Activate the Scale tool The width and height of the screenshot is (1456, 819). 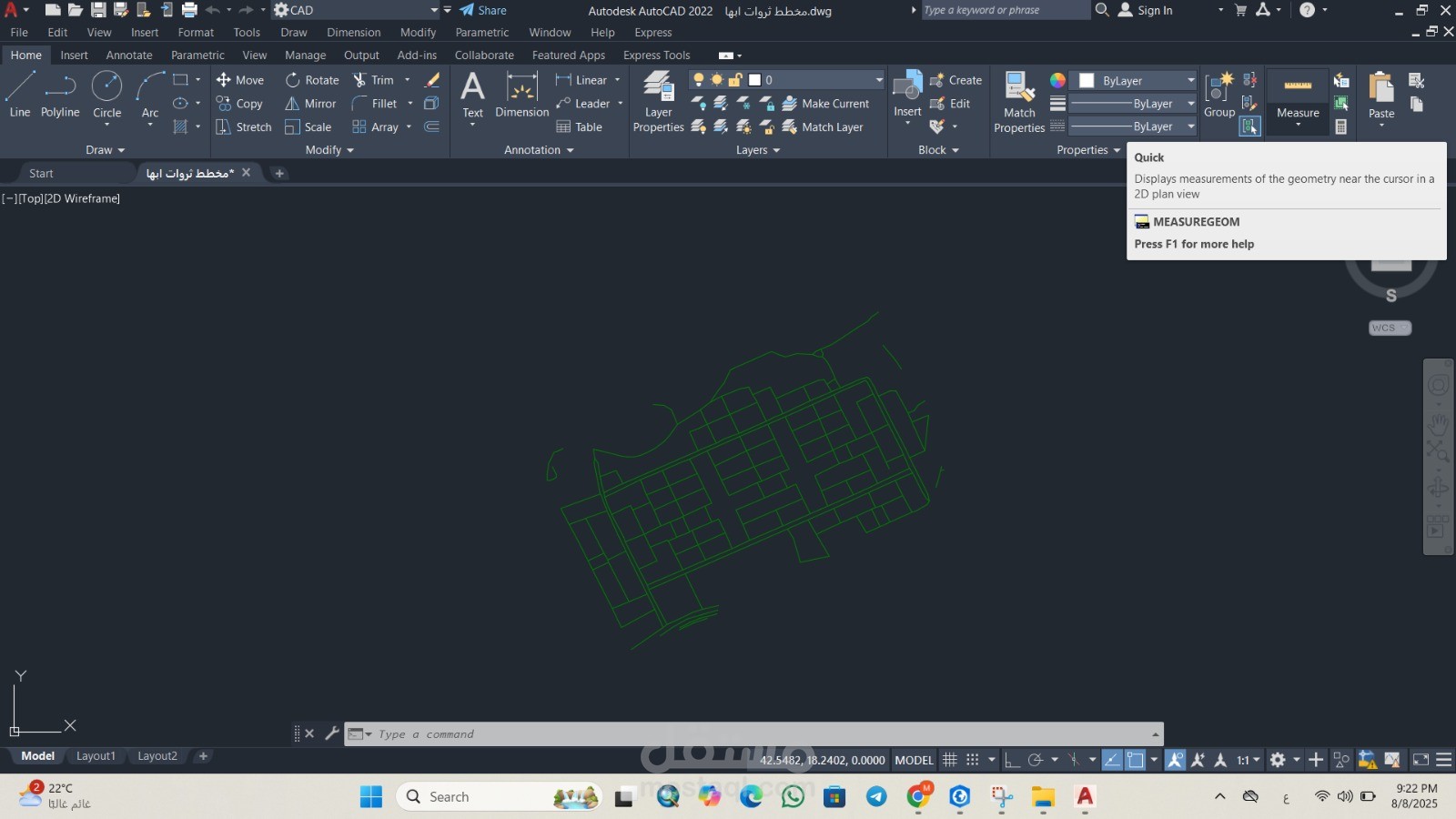308,127
